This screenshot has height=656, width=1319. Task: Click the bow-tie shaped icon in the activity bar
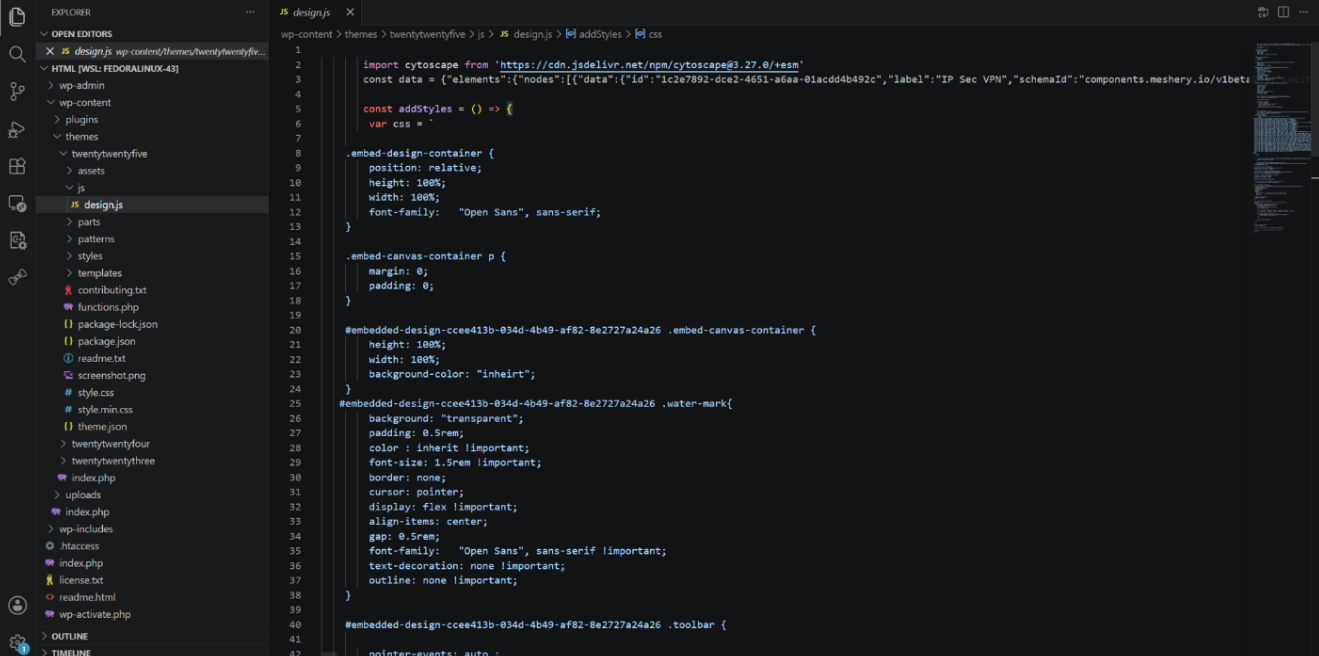17,277
